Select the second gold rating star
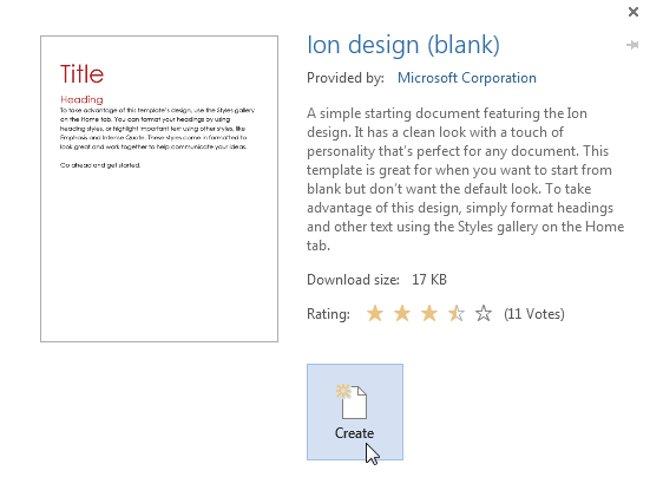650x477 pixels. [402, 314]
